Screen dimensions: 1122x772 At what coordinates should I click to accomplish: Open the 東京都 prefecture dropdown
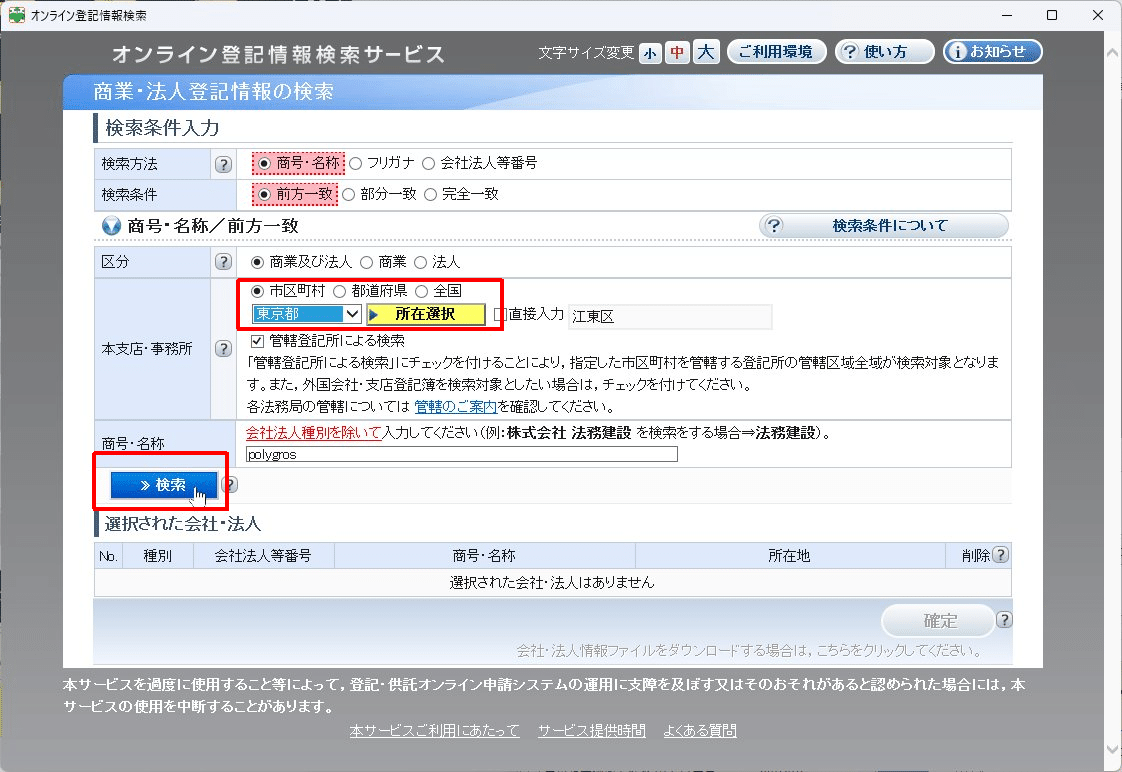pos(306,314)
